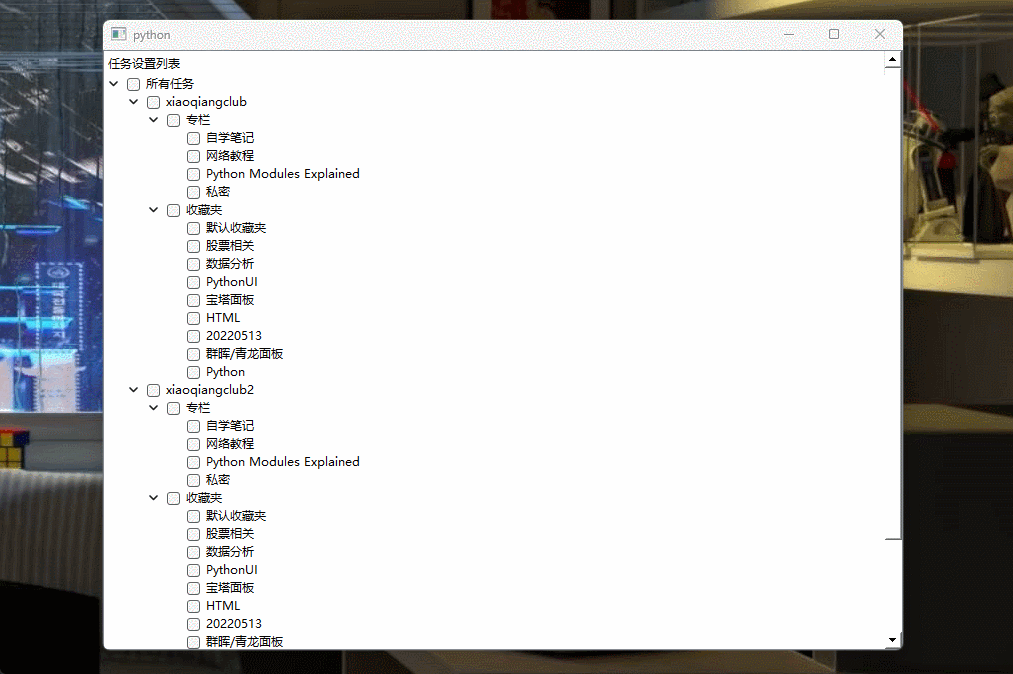Viewport: 1013px width, 674px height.
Task: Collapse the 所有任务 tree node
Action: (113, 84)
